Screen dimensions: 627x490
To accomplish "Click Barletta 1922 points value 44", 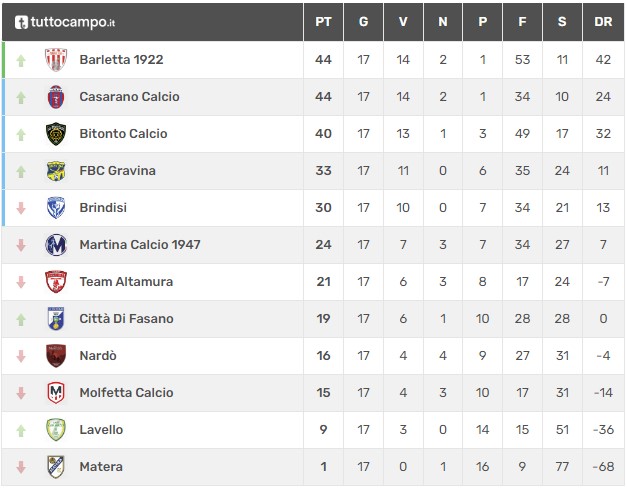I will click(323, 60).
